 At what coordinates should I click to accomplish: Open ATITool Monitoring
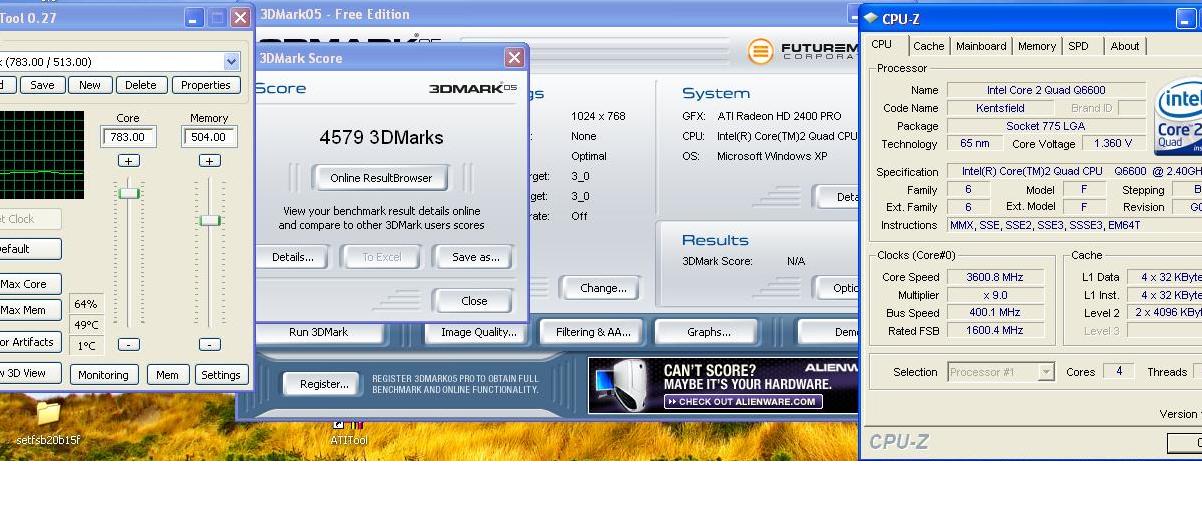103,375
